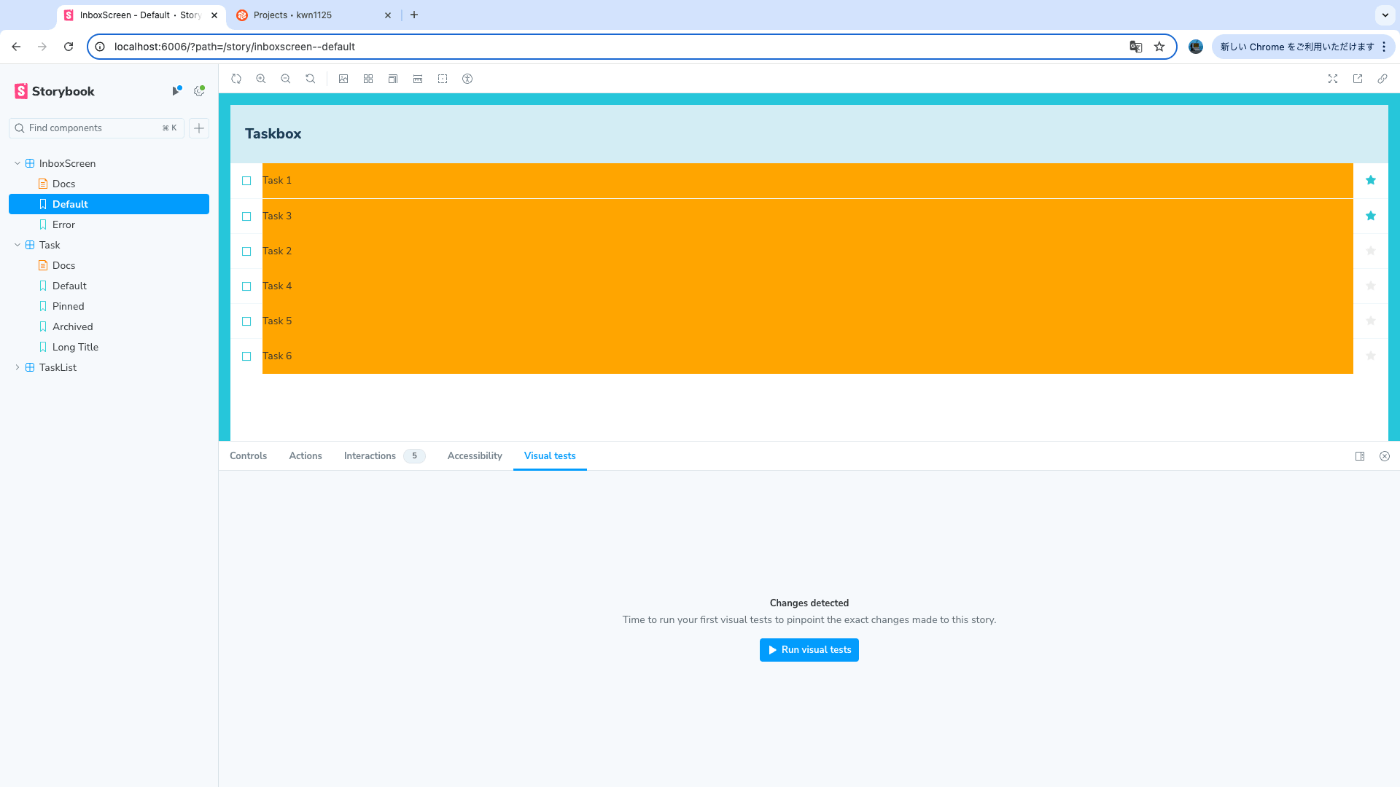Pin star for Task 3
This screenshot has height=787, width=1400.
pos(1371,215)
